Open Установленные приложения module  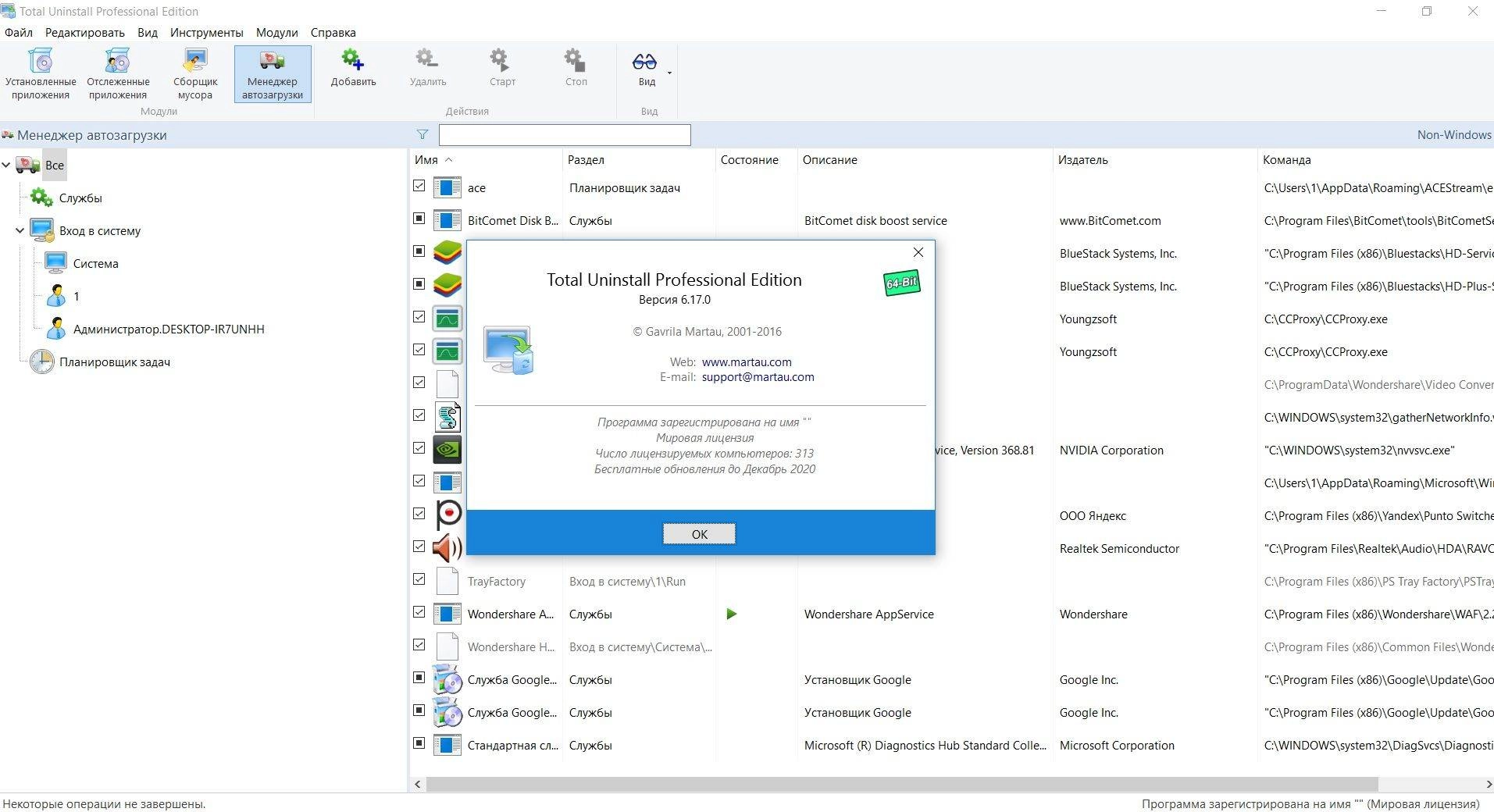click(41, 73)
